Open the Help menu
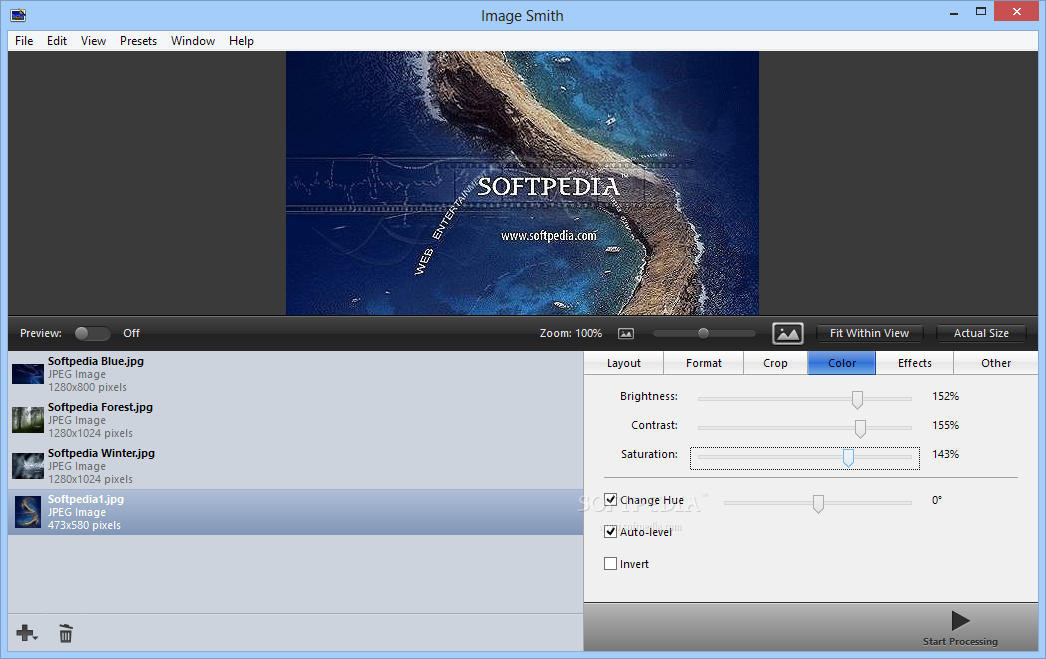Screen dimensions: 1046x659 pos(241,41)
